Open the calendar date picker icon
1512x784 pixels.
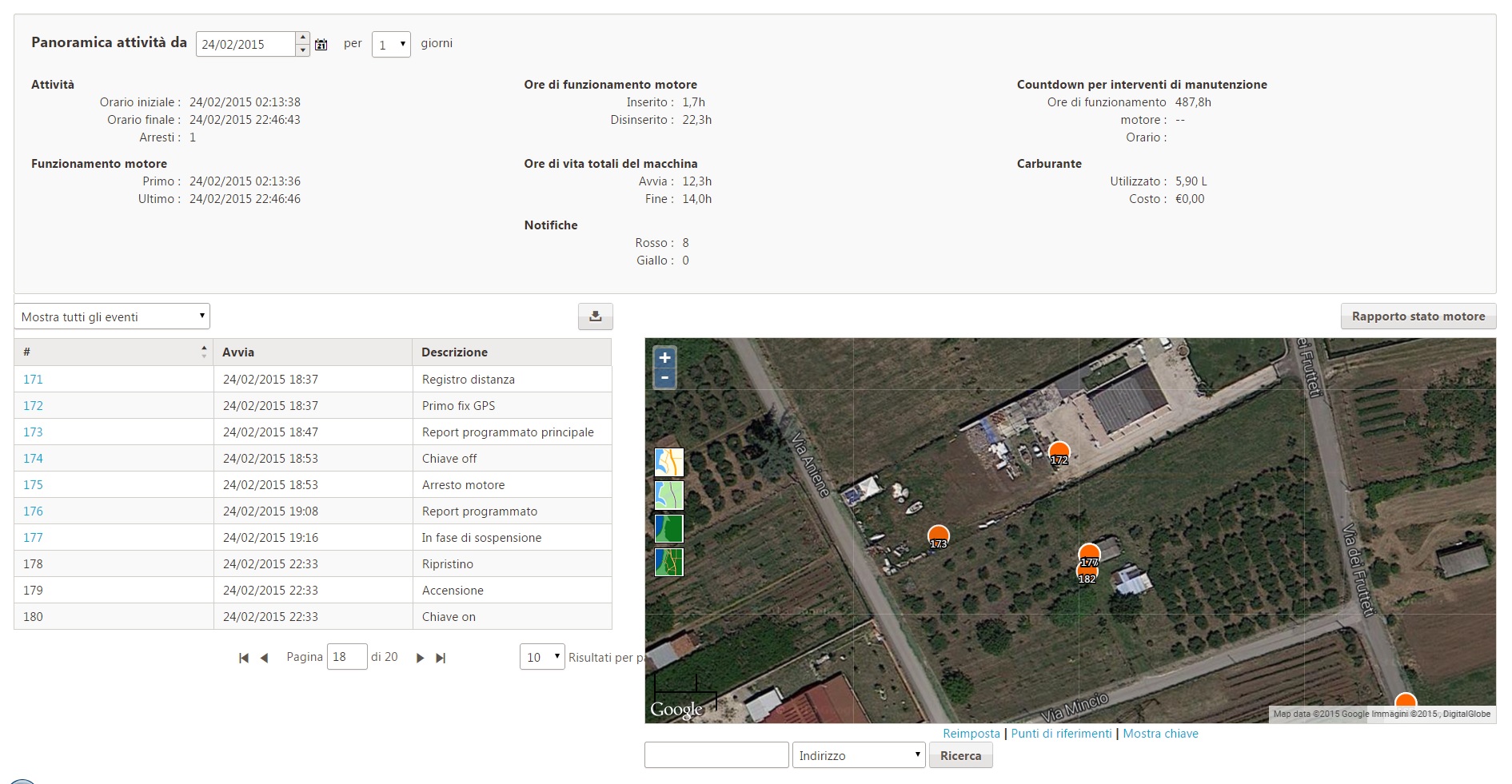321,45
